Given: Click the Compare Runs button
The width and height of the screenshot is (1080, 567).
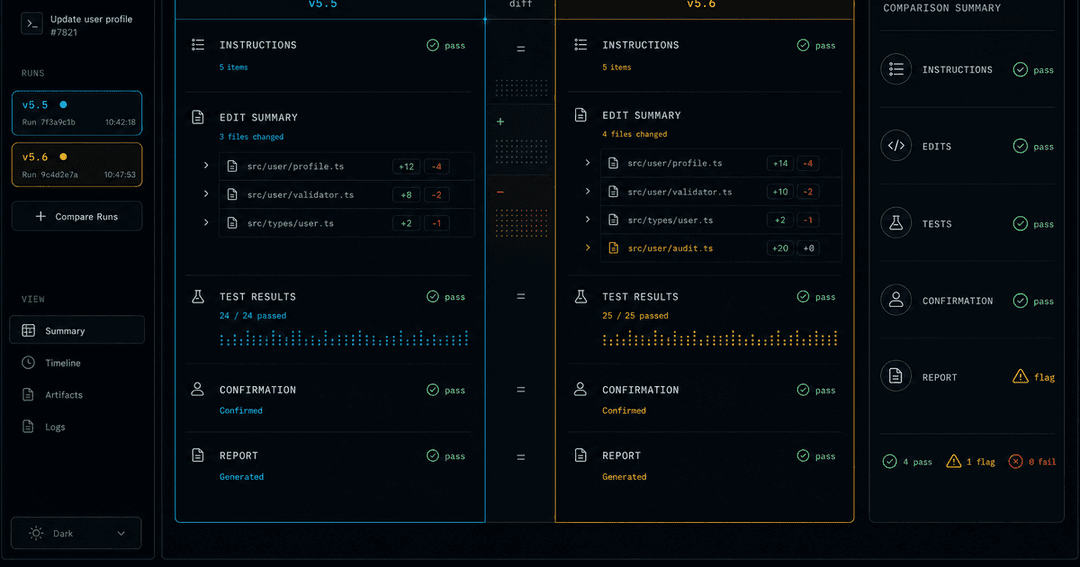Looking at the screenshot, I should point(77,216).
